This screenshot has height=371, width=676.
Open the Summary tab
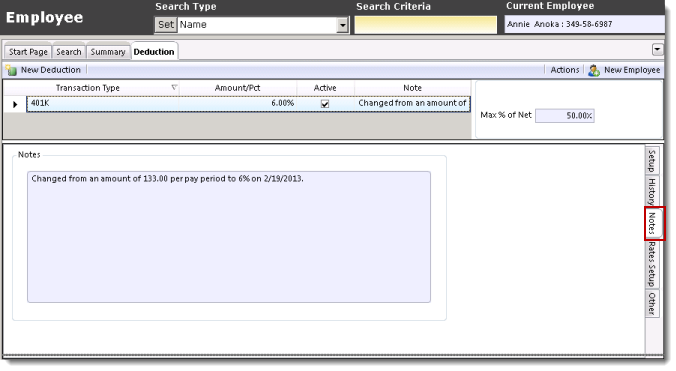[x=108, y=52]
